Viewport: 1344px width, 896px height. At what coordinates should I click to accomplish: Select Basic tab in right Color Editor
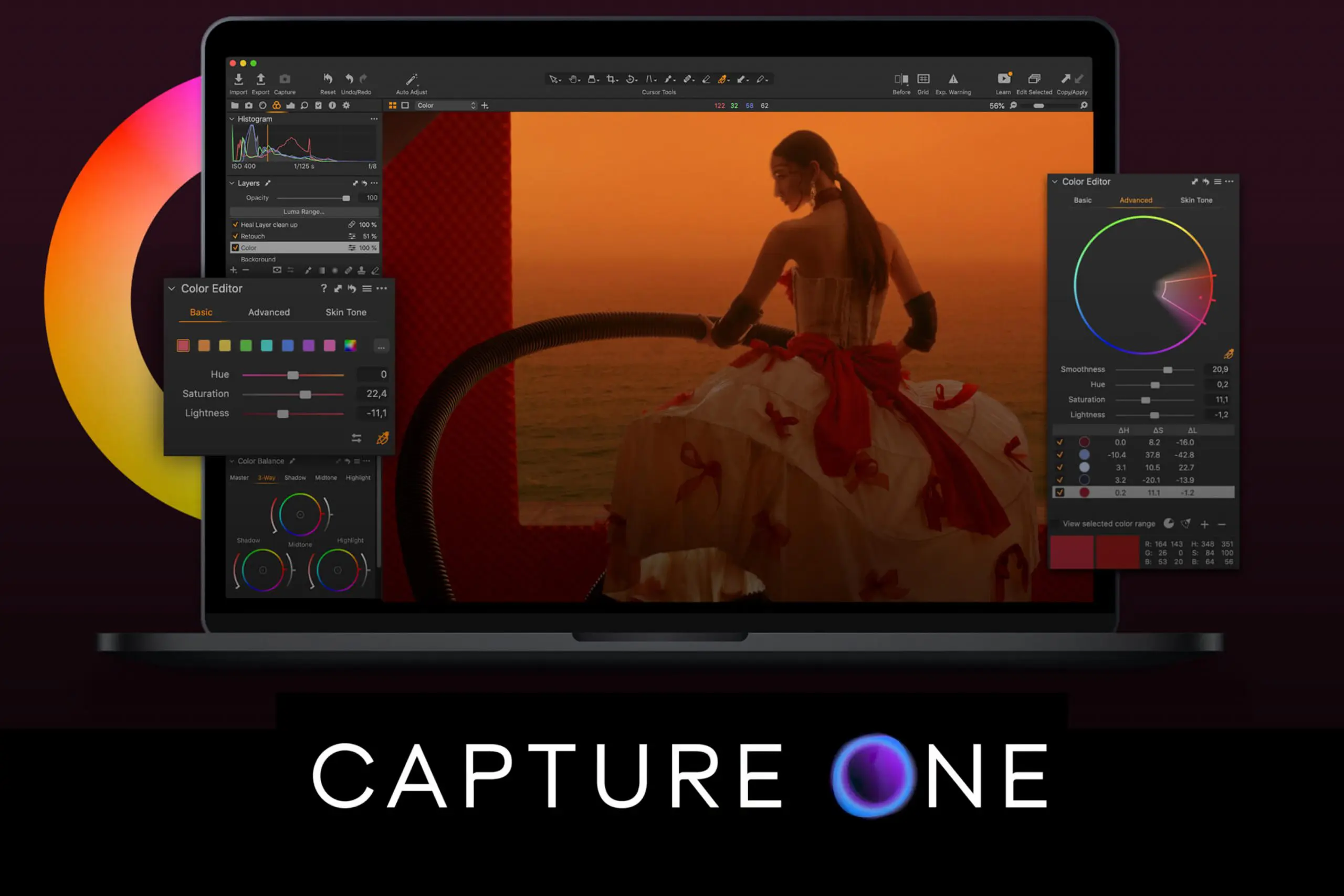click(x=1082, y=200)
